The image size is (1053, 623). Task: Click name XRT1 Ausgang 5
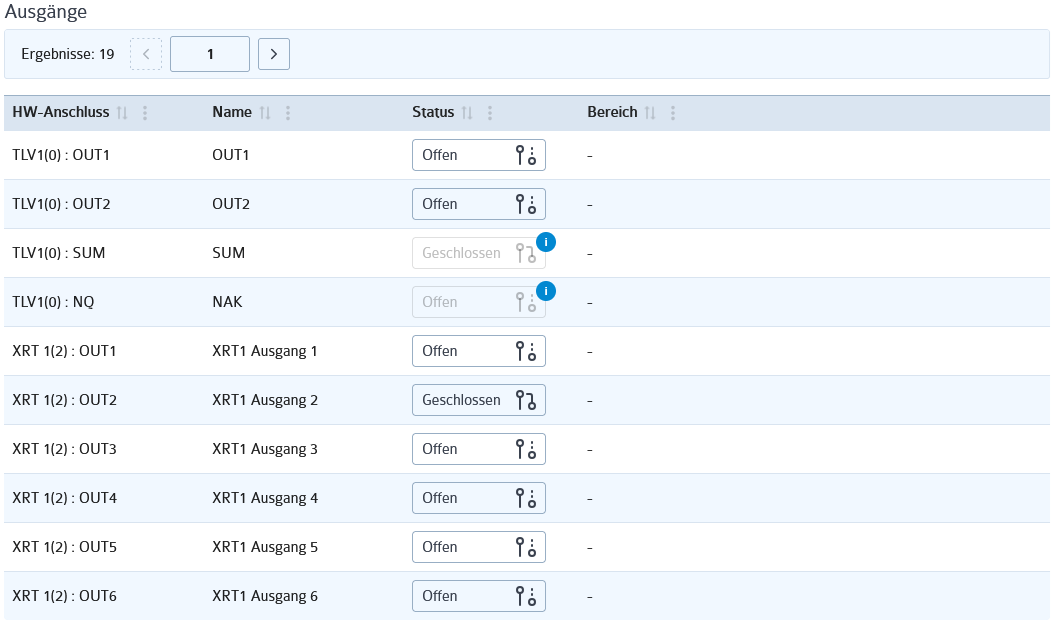[x=265, y=547]
